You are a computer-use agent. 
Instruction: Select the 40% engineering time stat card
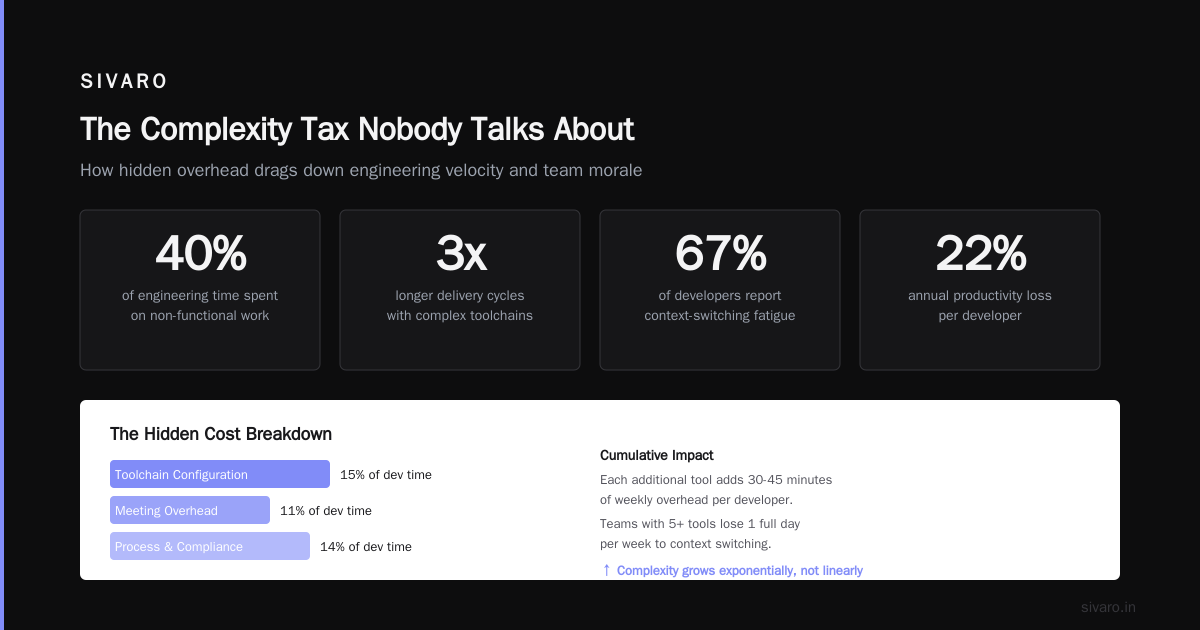click(200, 290)
